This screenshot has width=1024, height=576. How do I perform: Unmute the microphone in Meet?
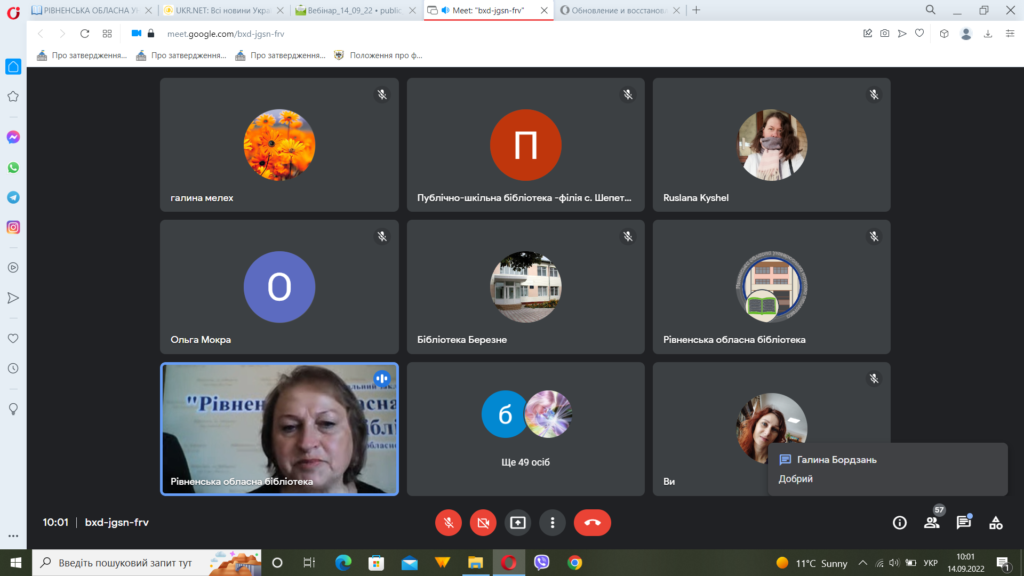click(x=449, y=522)
